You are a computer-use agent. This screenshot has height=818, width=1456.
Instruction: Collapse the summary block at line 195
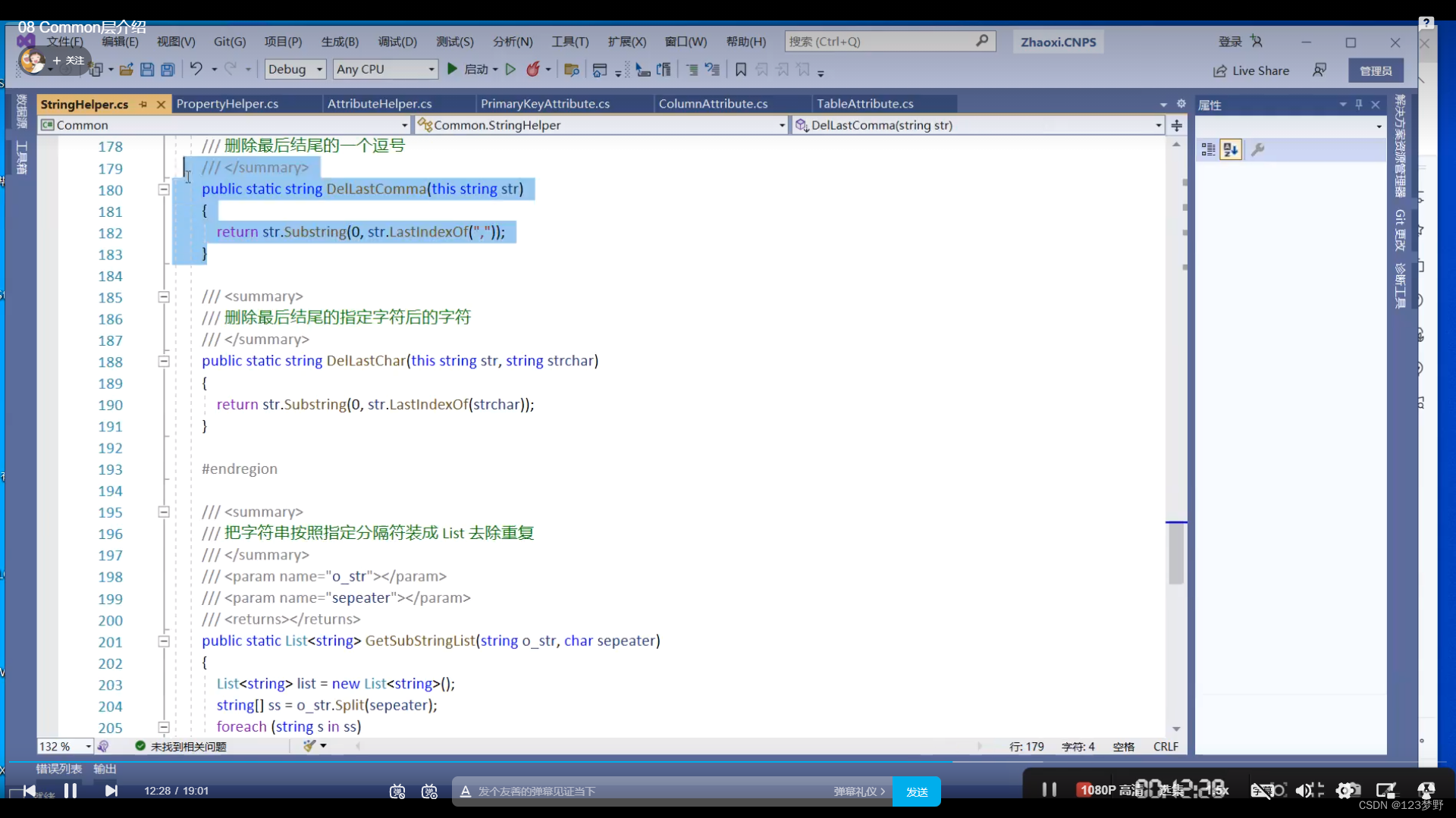coord(163,512)
